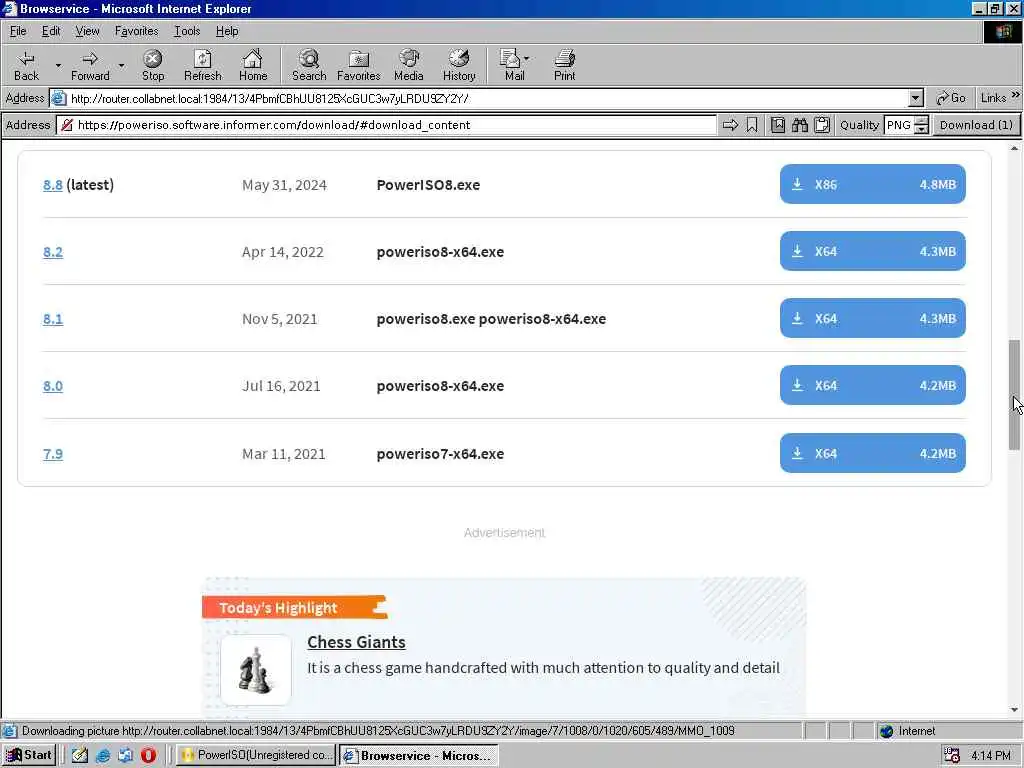Click the poweriso7-x64.exe filename text
This screenshot has width=1024, height=768.
(x=440, y=454)
